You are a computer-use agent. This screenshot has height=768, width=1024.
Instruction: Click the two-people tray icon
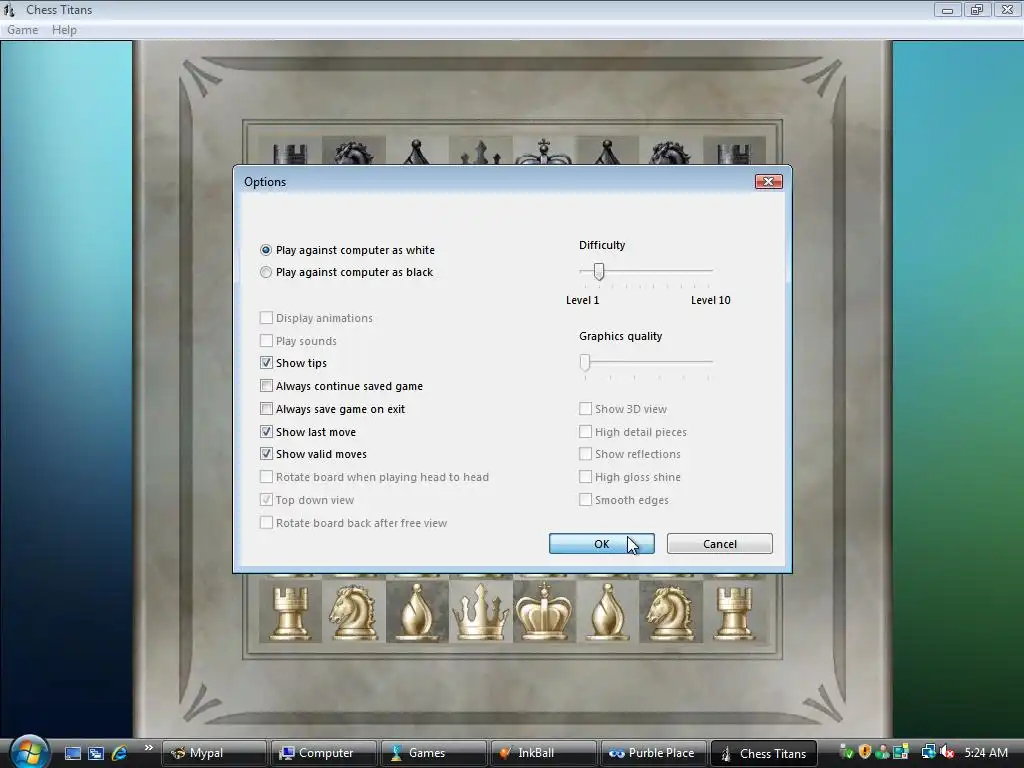pyautogui.click(x=883, y=752)
